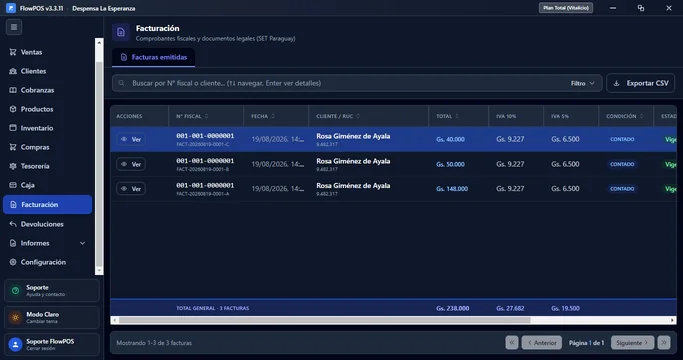Click the Anterior page button

tap(542, 343)
